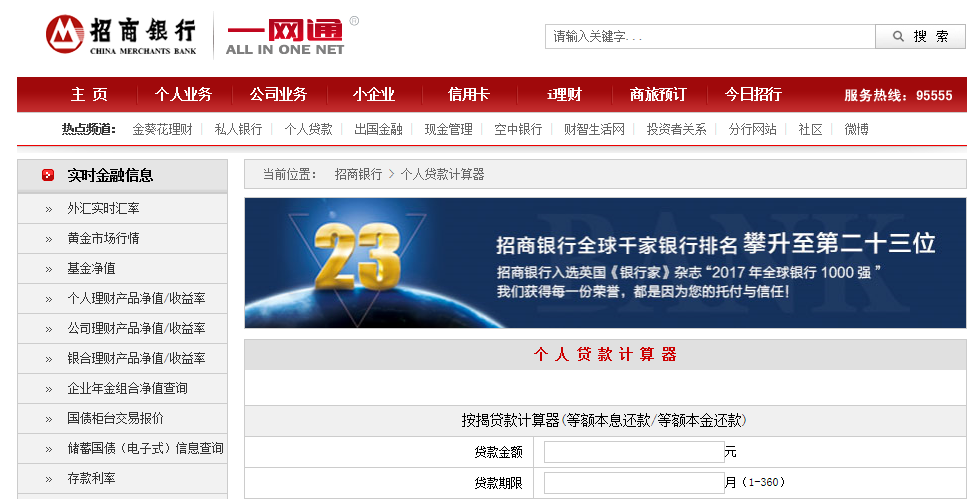Click the 23rd ranking banner image
969x499 pixels.
605,263
